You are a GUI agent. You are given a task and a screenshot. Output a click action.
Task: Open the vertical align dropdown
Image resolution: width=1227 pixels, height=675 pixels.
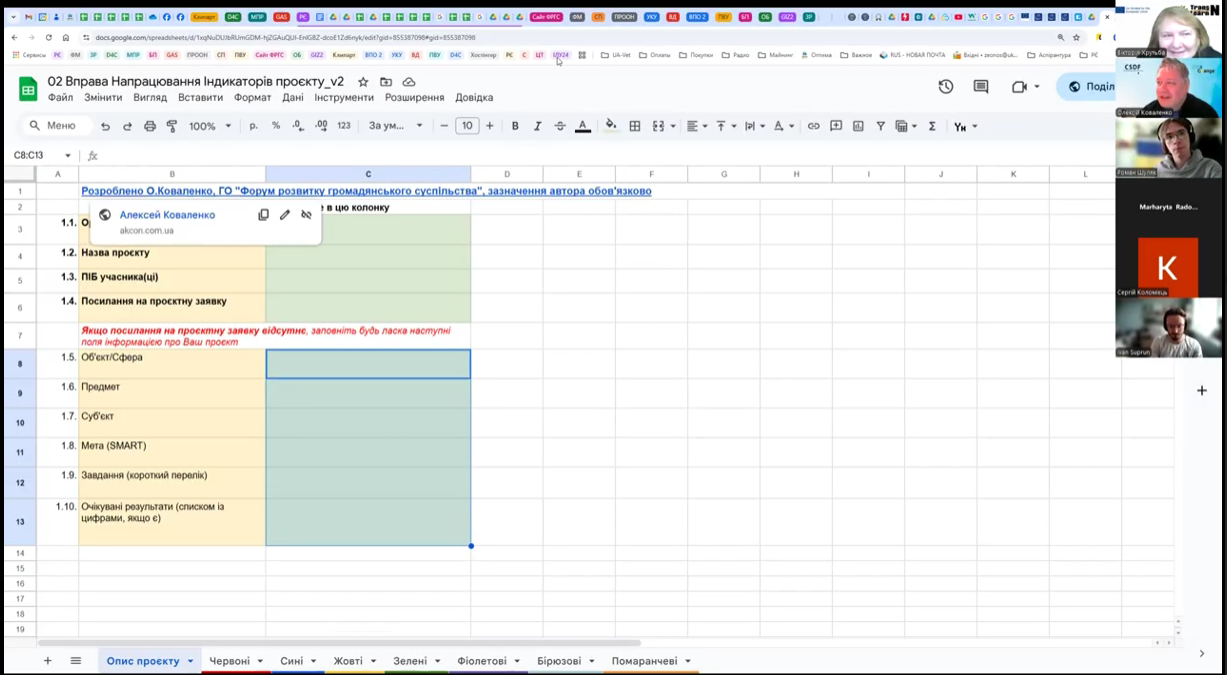[x=726, y=126]
